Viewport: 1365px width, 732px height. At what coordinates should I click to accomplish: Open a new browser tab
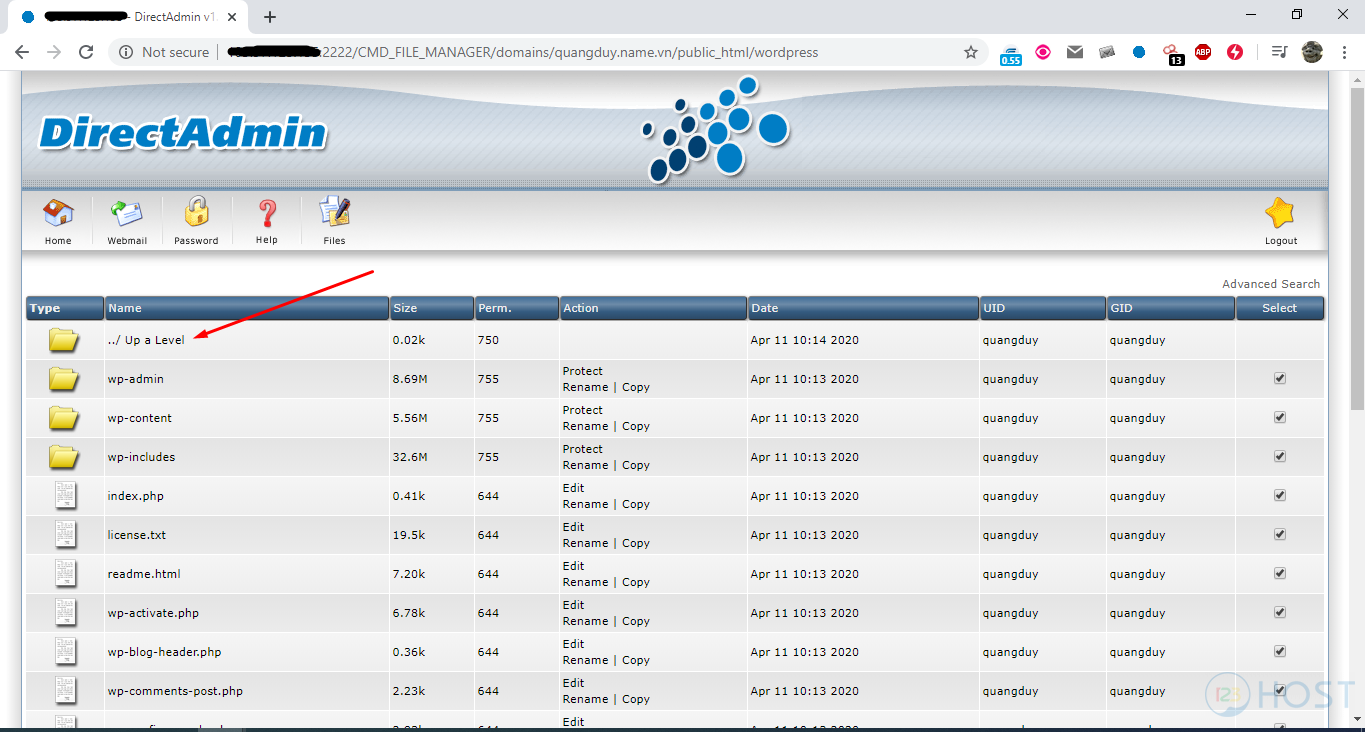click(x=270, y=17)
